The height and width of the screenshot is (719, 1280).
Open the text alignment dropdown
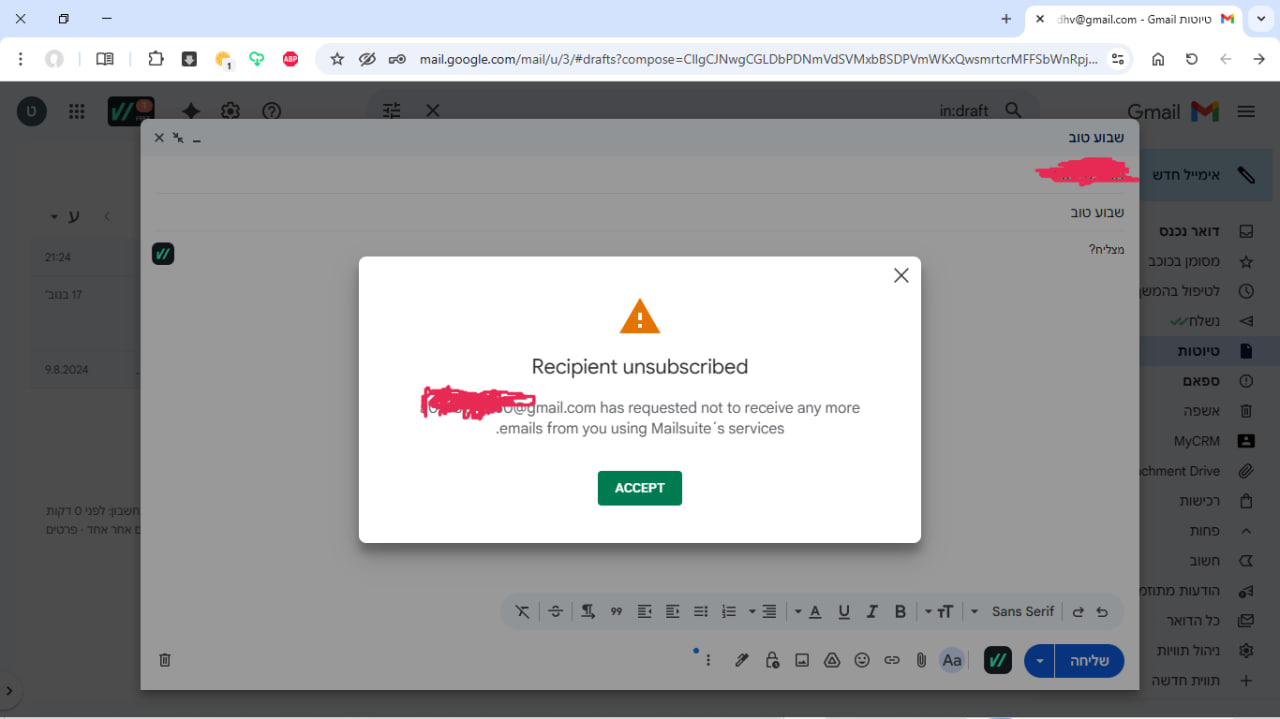764,611
